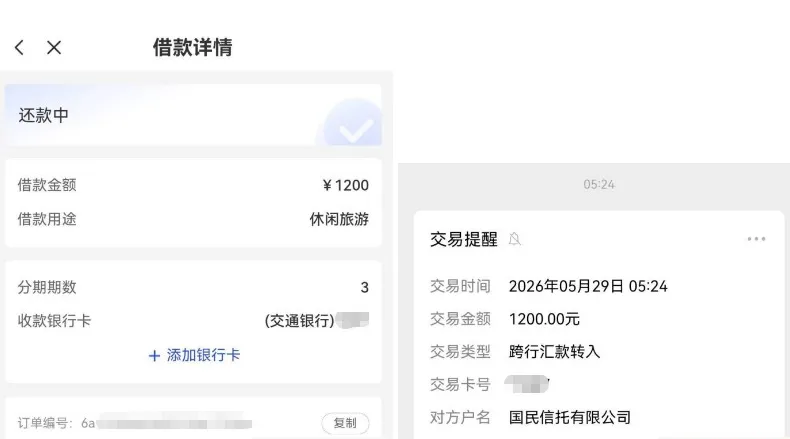Copy the order number with 复制 button
This screenshot has height=439, width=790.
(x=345, y=423)
